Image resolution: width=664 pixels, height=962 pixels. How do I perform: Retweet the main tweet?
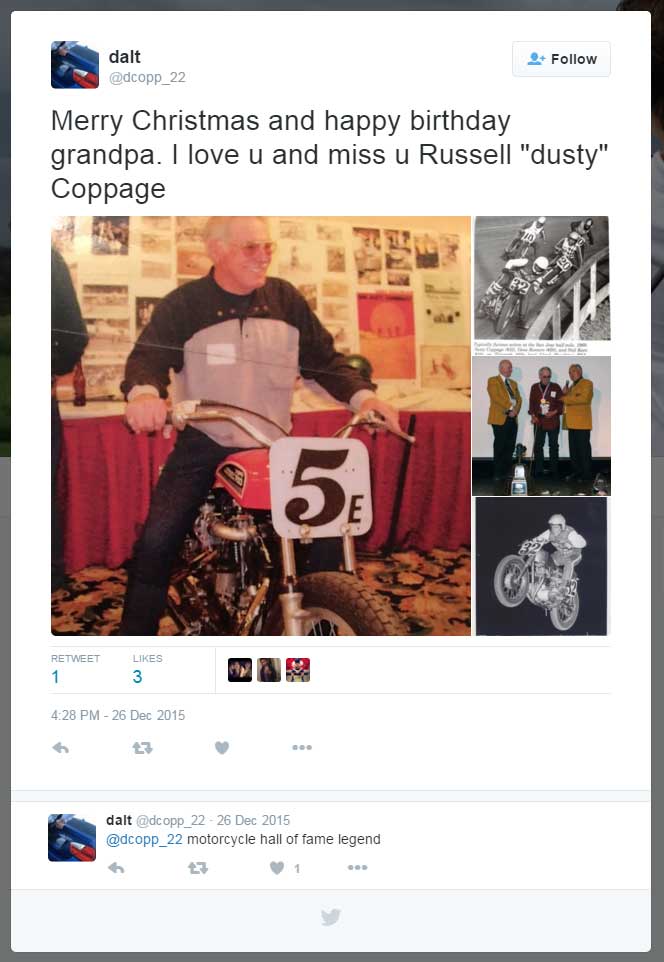(142, 747)
